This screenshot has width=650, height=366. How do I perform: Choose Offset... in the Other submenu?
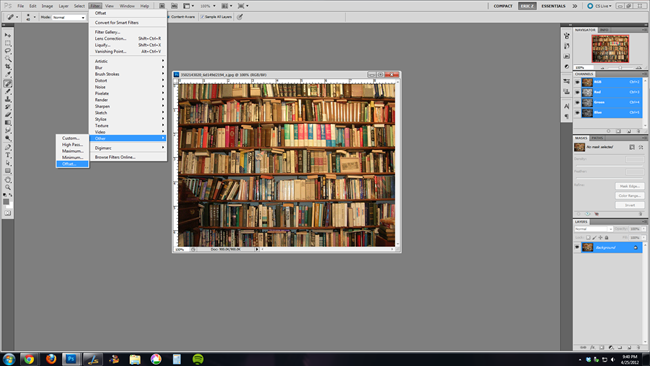pyautogui.click(x=72, y=164)
